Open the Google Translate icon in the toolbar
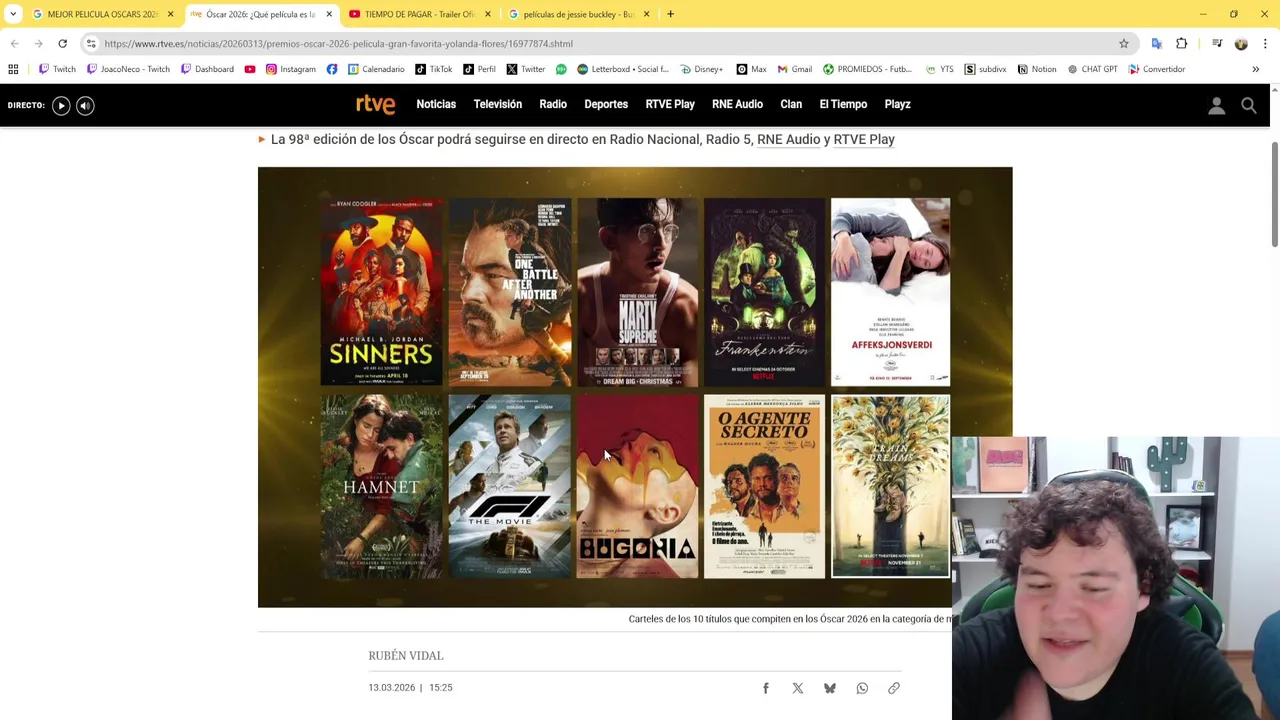 pyautogui.click(x=1157, y=44)
